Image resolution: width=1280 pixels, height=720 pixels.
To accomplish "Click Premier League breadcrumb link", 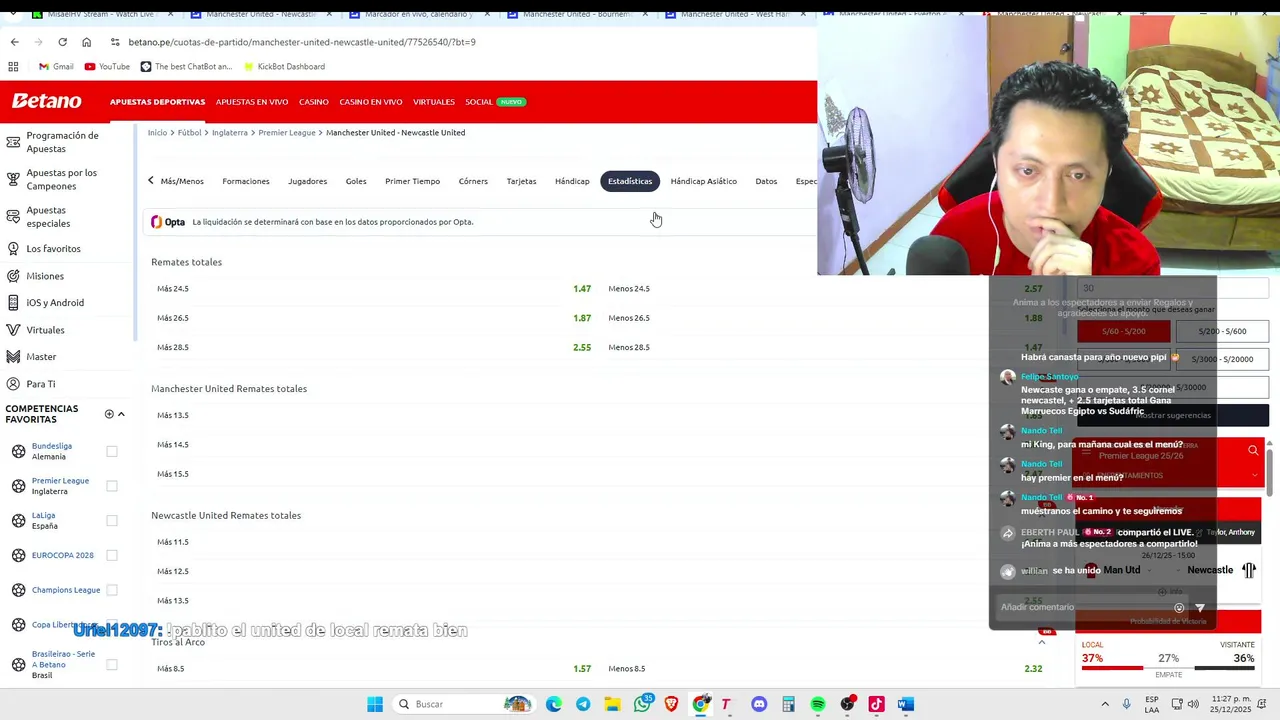I will coord(287,132).
